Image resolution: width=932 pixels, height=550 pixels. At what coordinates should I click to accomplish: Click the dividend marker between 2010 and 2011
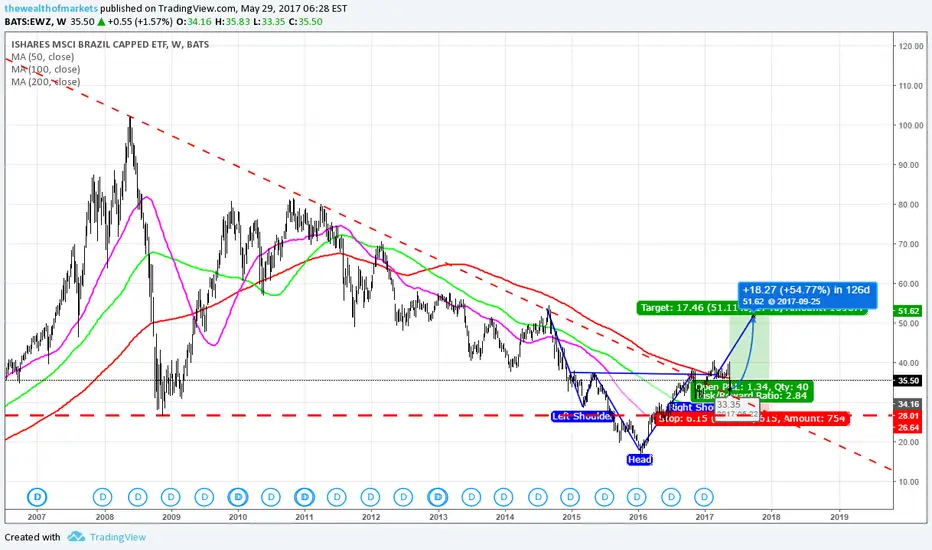[270, 496]
